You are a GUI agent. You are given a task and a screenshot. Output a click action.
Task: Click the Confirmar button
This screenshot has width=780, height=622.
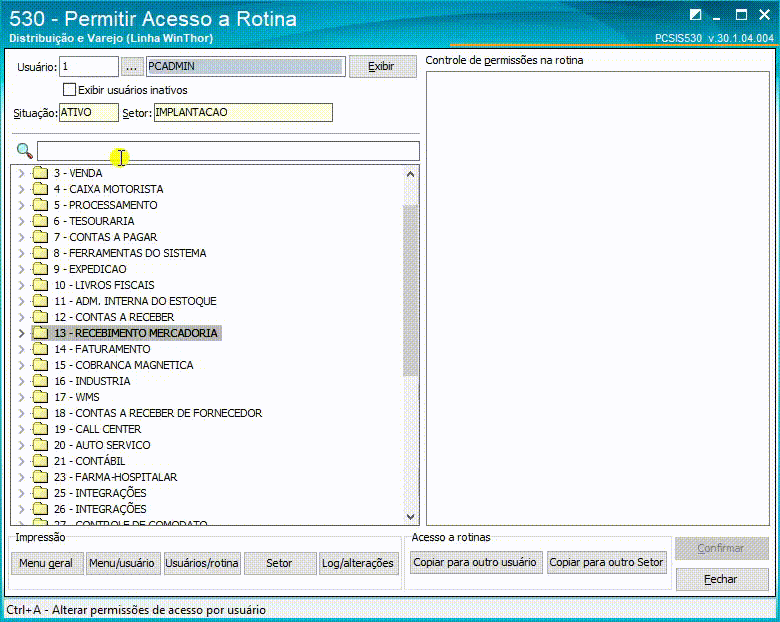click(722, 548)
